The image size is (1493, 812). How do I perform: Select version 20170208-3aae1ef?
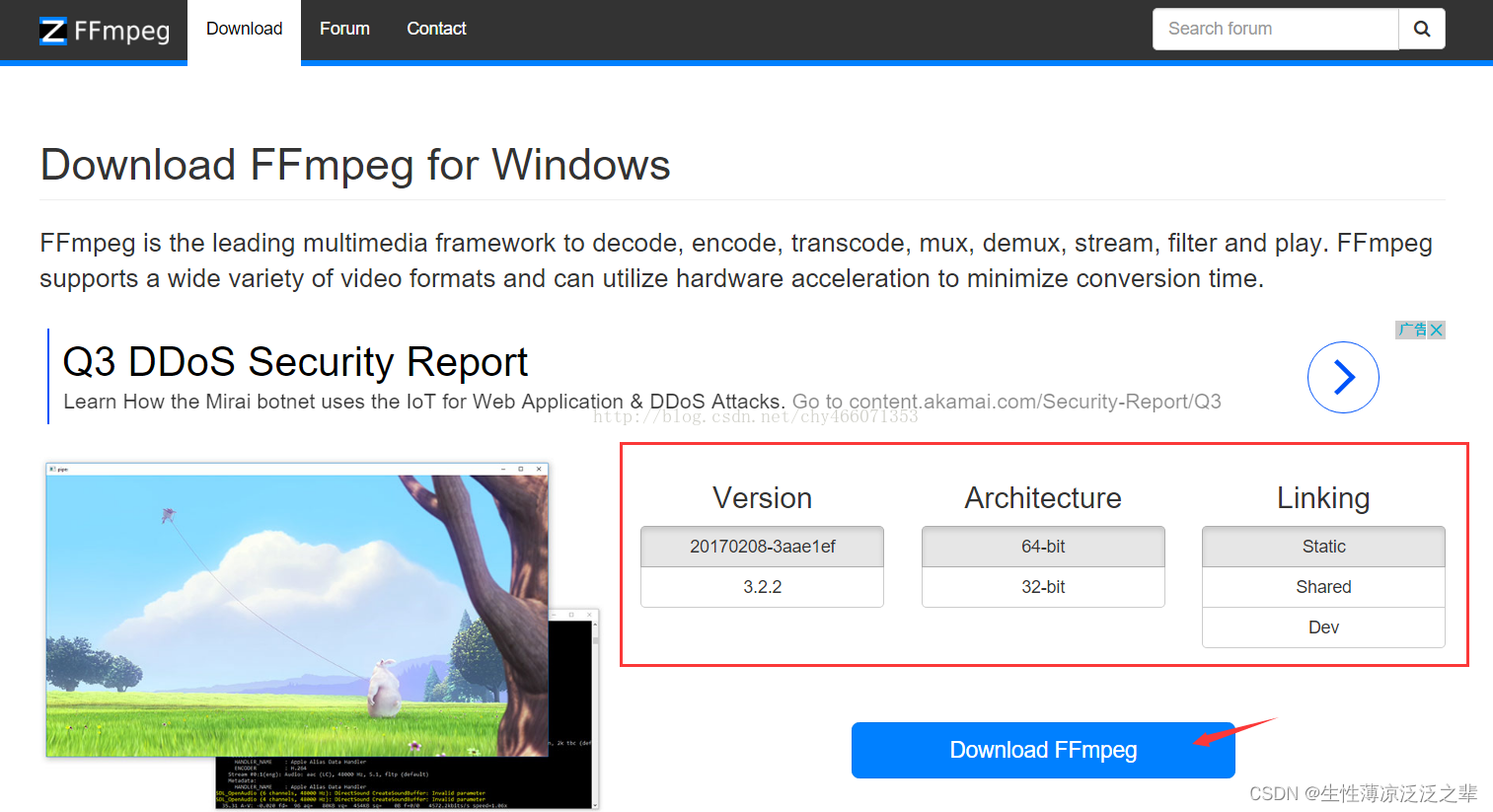coord(762,547)
